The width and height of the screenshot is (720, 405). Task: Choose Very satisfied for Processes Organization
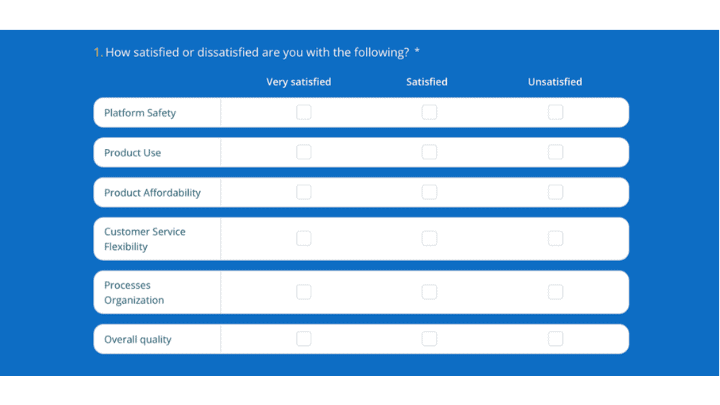tap(303, 292)
